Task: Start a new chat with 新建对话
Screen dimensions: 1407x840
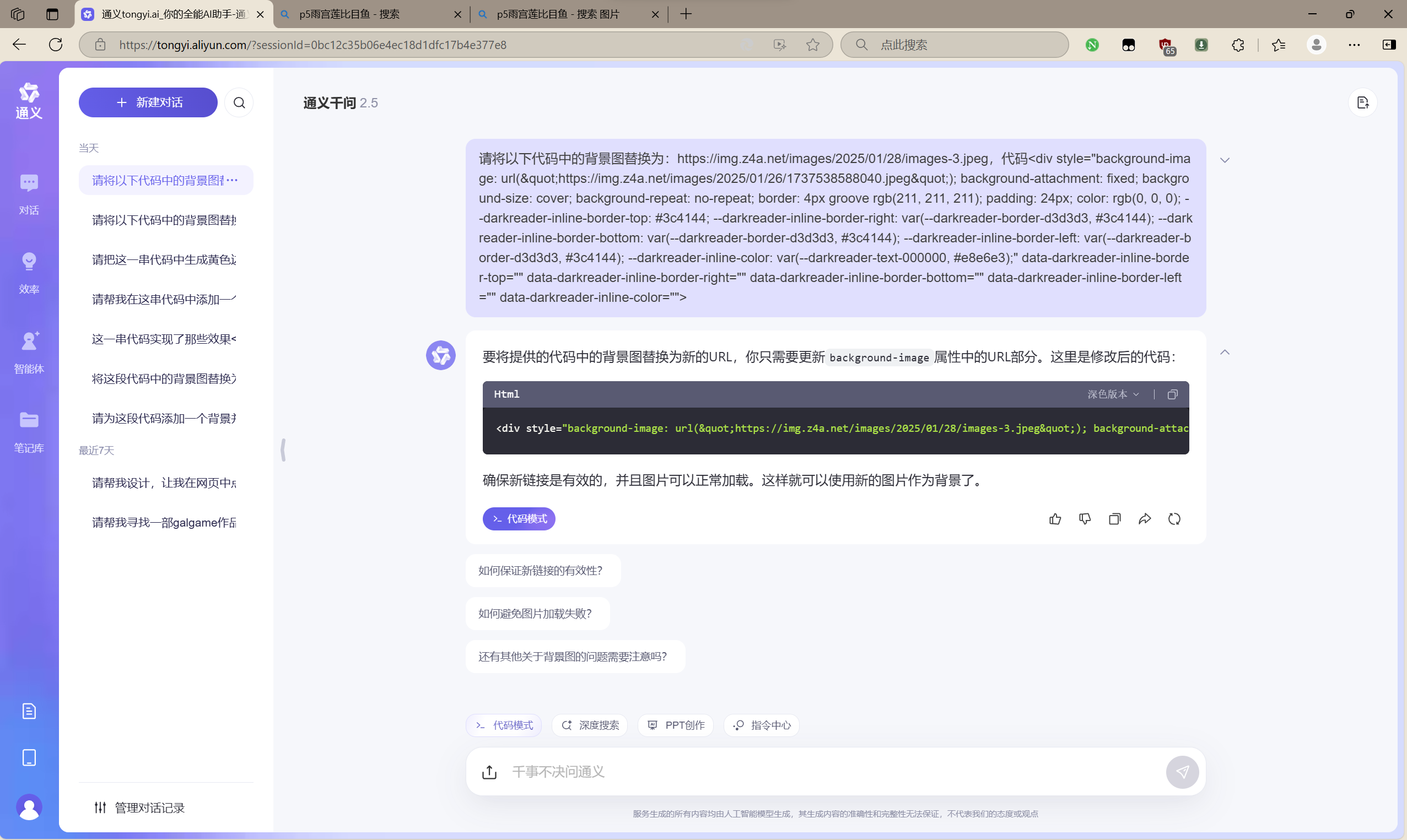Action: point(148,102)
